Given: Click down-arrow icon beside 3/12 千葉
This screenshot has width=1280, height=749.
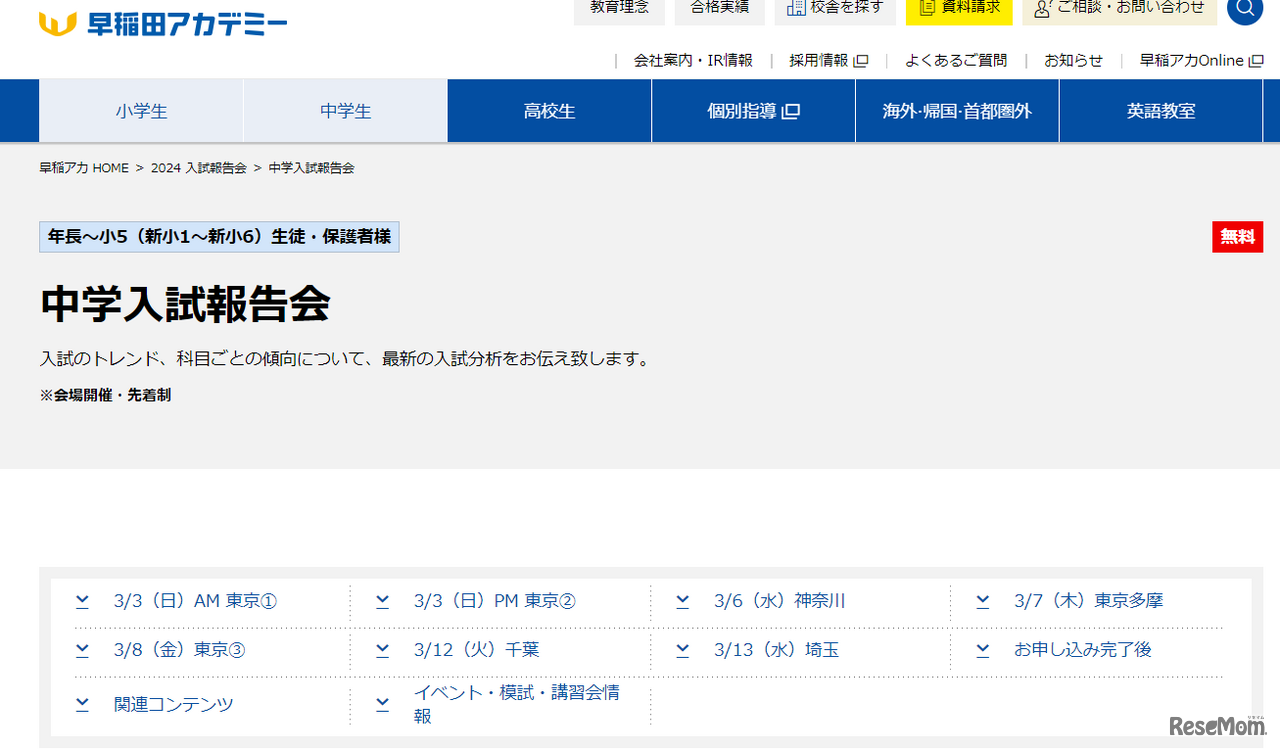Looking at the screenshot, I should tap(382, 650).
